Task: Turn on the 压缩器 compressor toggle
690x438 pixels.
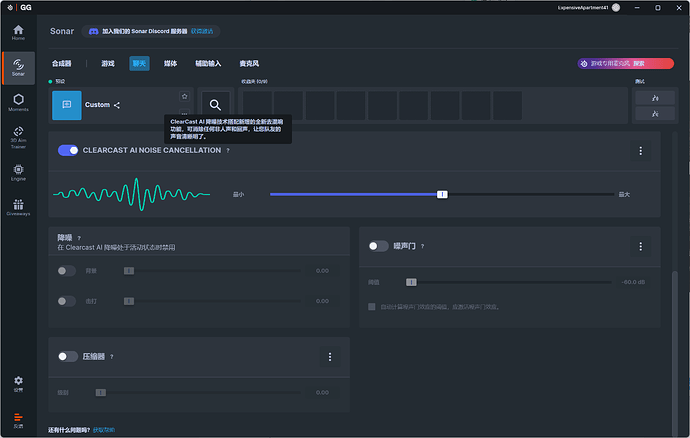Action: pyautogui.click(x=68, y=356)
